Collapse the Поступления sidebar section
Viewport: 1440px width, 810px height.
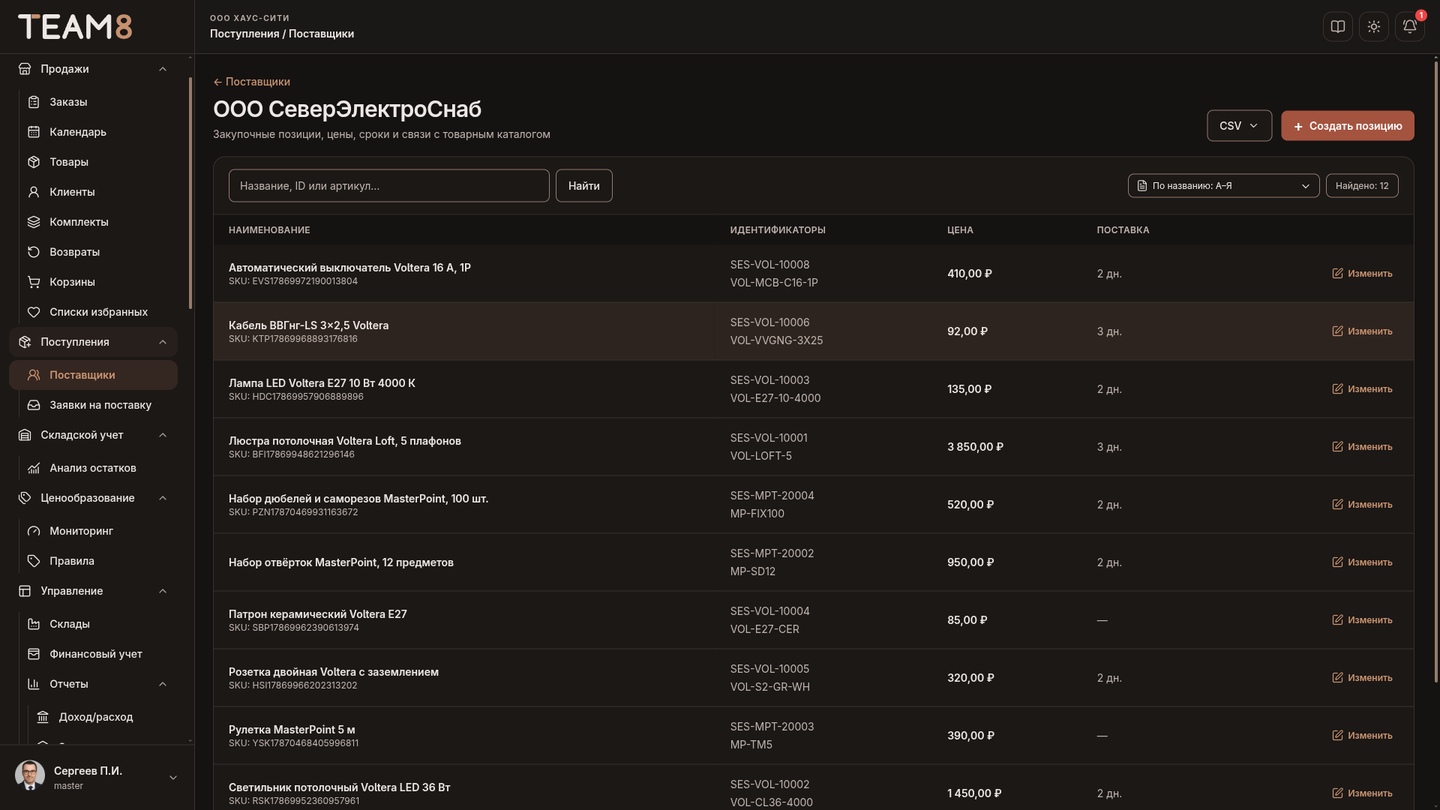click(x=163, y=342)
